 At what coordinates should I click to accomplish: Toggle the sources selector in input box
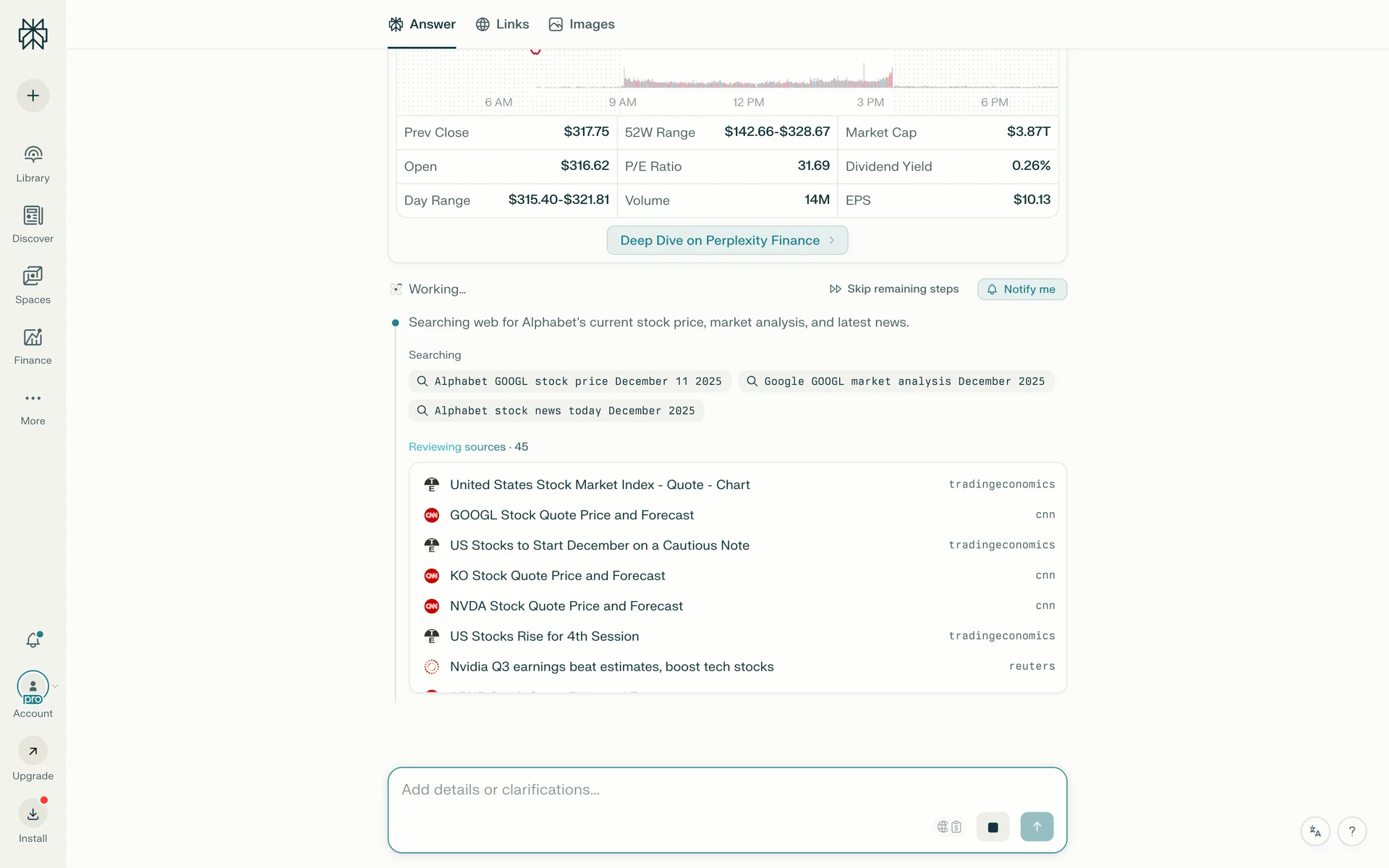[x=949, y=827]
